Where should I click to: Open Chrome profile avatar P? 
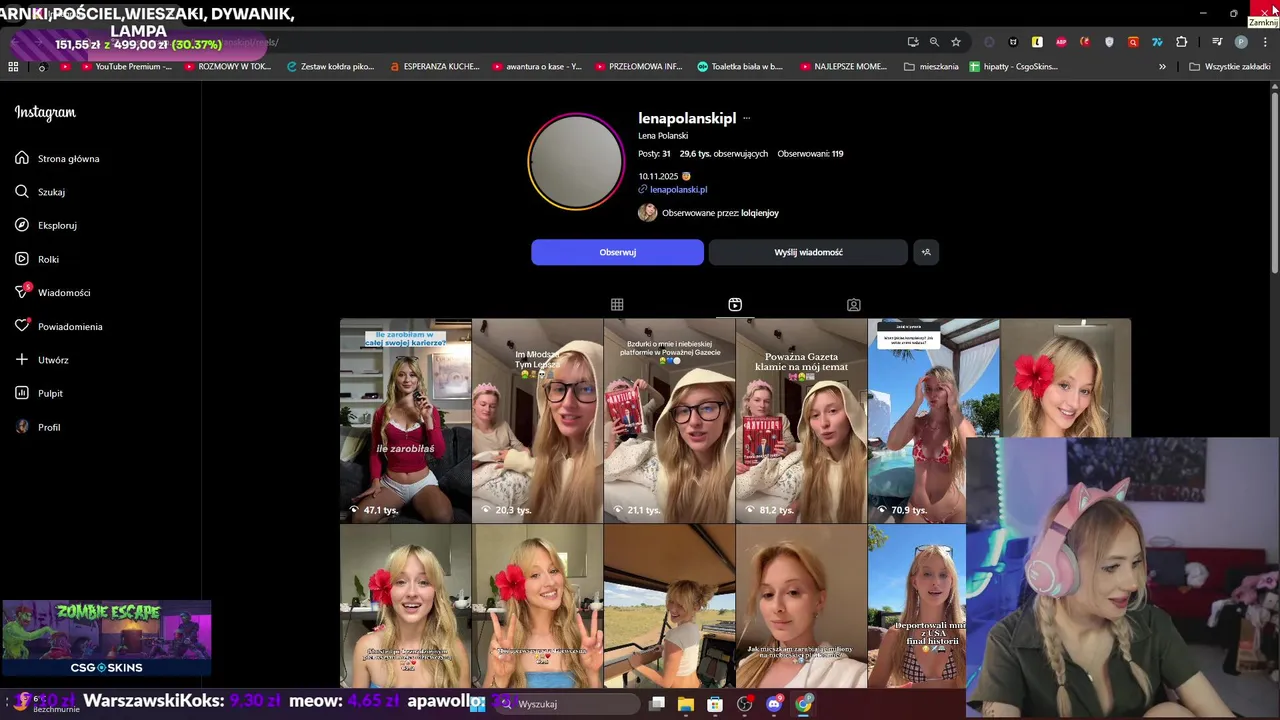point(1241,42)
